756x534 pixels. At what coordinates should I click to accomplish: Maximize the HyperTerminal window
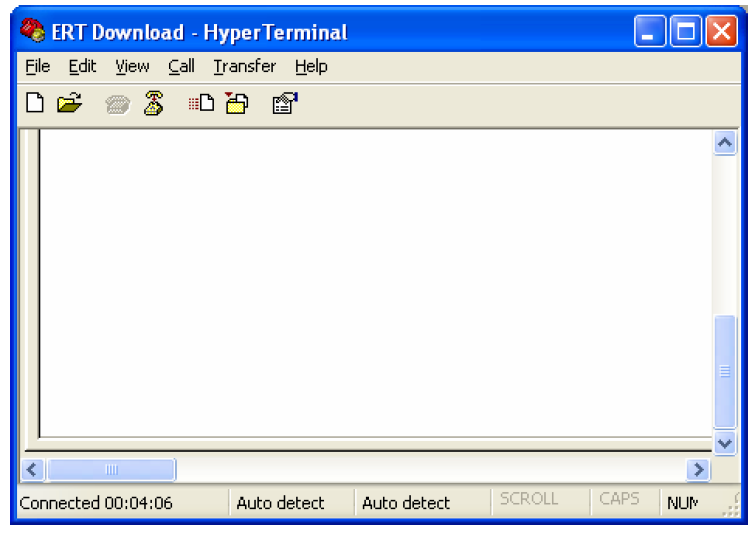[x=686, y=31]
